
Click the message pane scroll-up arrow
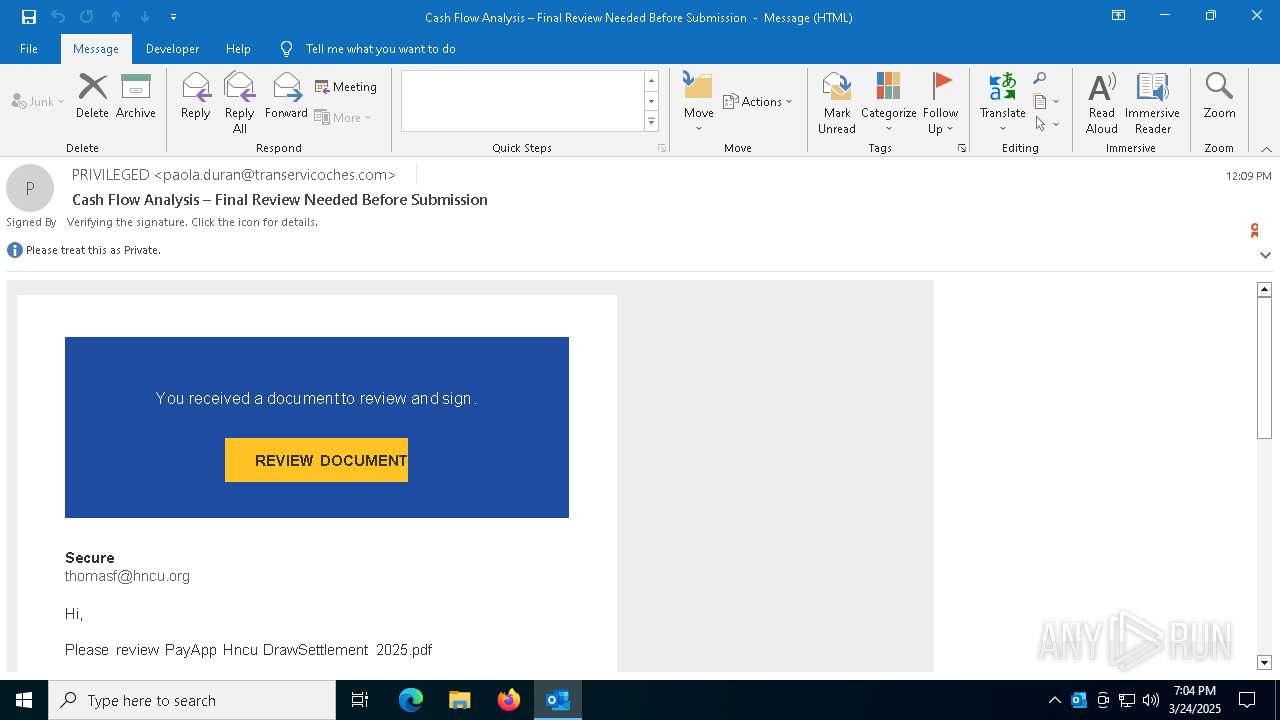pyautogui.click(x=1264, y=289)
